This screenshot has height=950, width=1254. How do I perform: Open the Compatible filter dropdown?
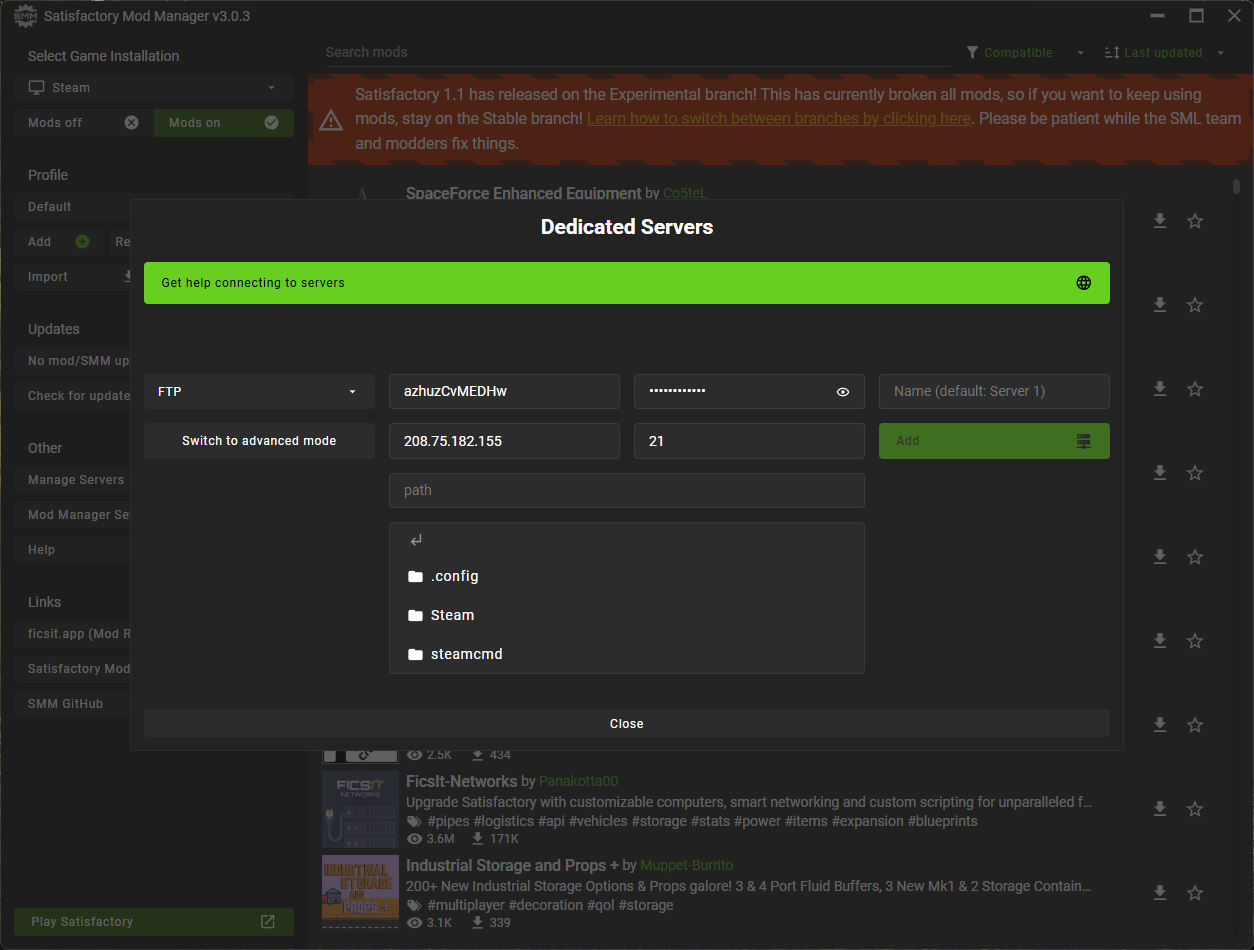pyautogui.click(x=1026, y=53)
